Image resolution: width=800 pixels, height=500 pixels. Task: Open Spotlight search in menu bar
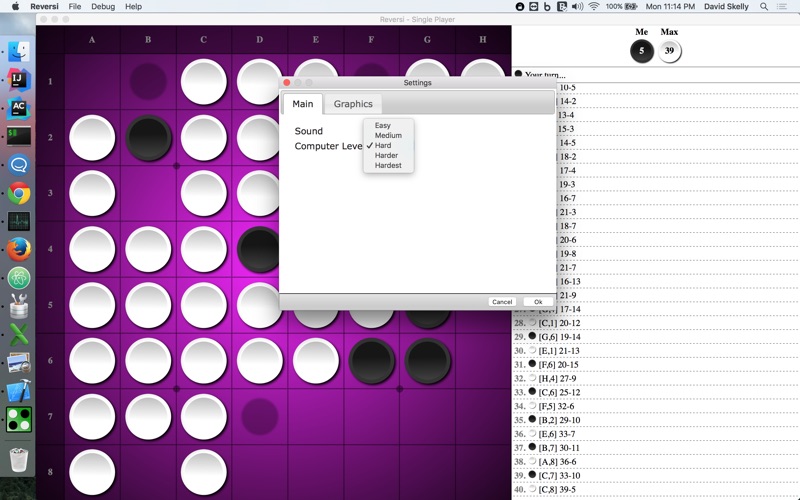pyautogui.click(x=764, y=6)
